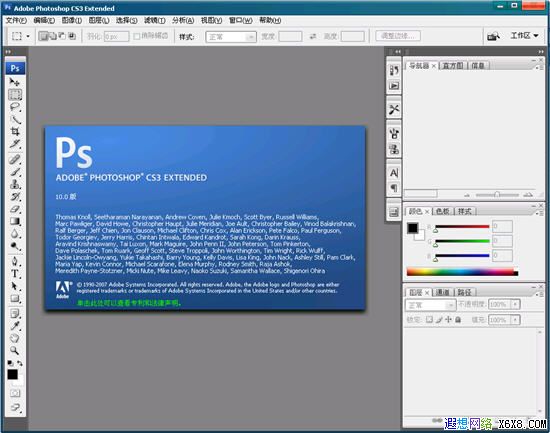Select the Eyedropper tool
The width and height of the screenshot is (550, 433).
pyautogui.click(x=15, y=326)
